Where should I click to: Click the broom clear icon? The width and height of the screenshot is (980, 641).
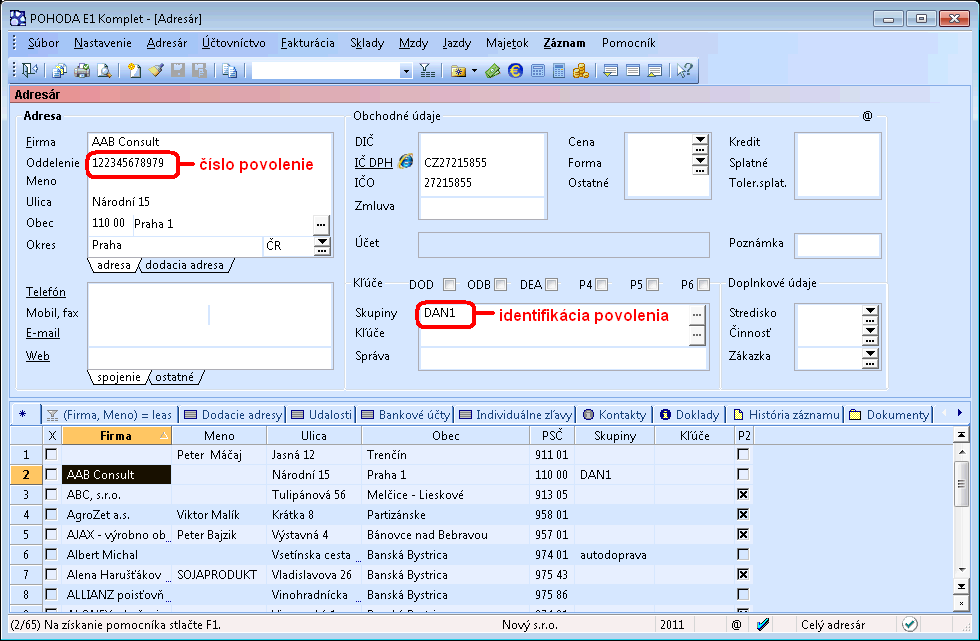[156, 71]
